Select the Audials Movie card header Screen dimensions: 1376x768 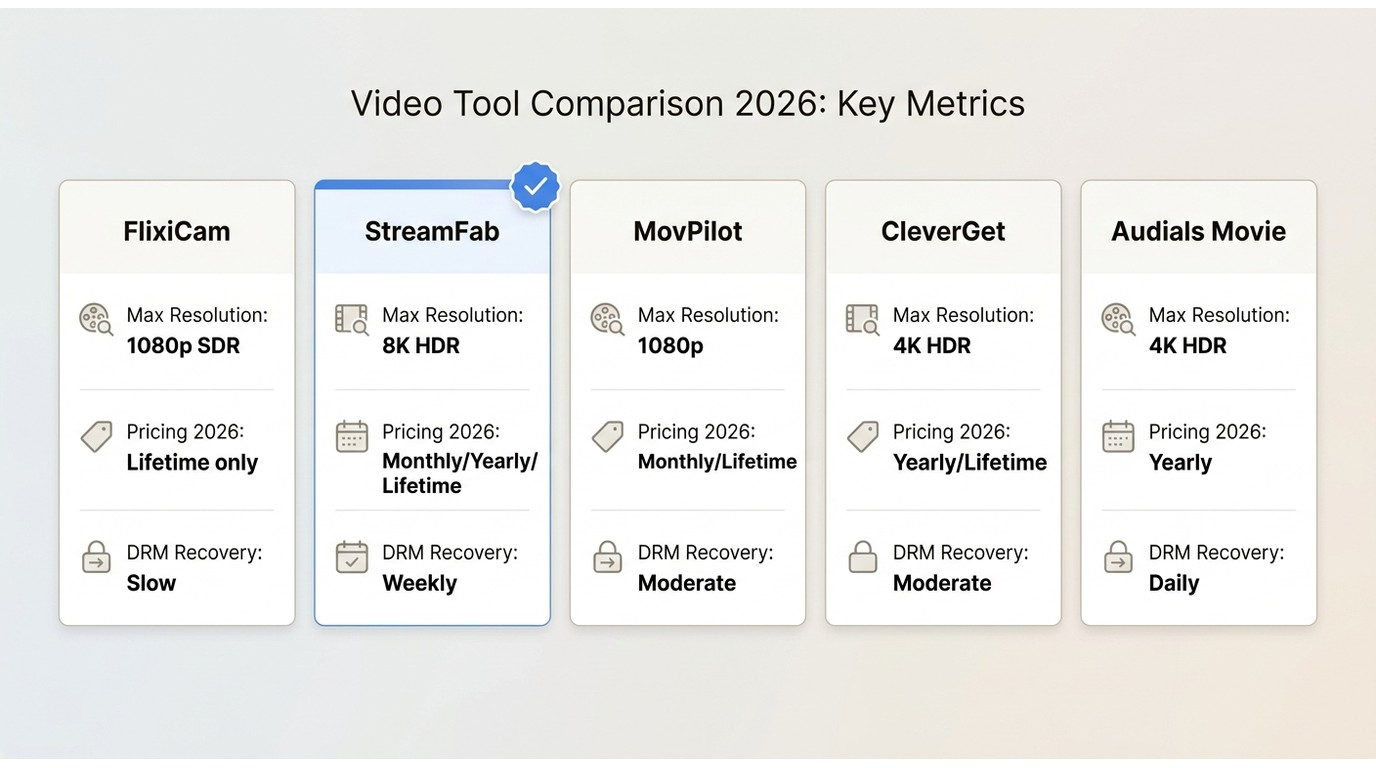point(1199,228)
